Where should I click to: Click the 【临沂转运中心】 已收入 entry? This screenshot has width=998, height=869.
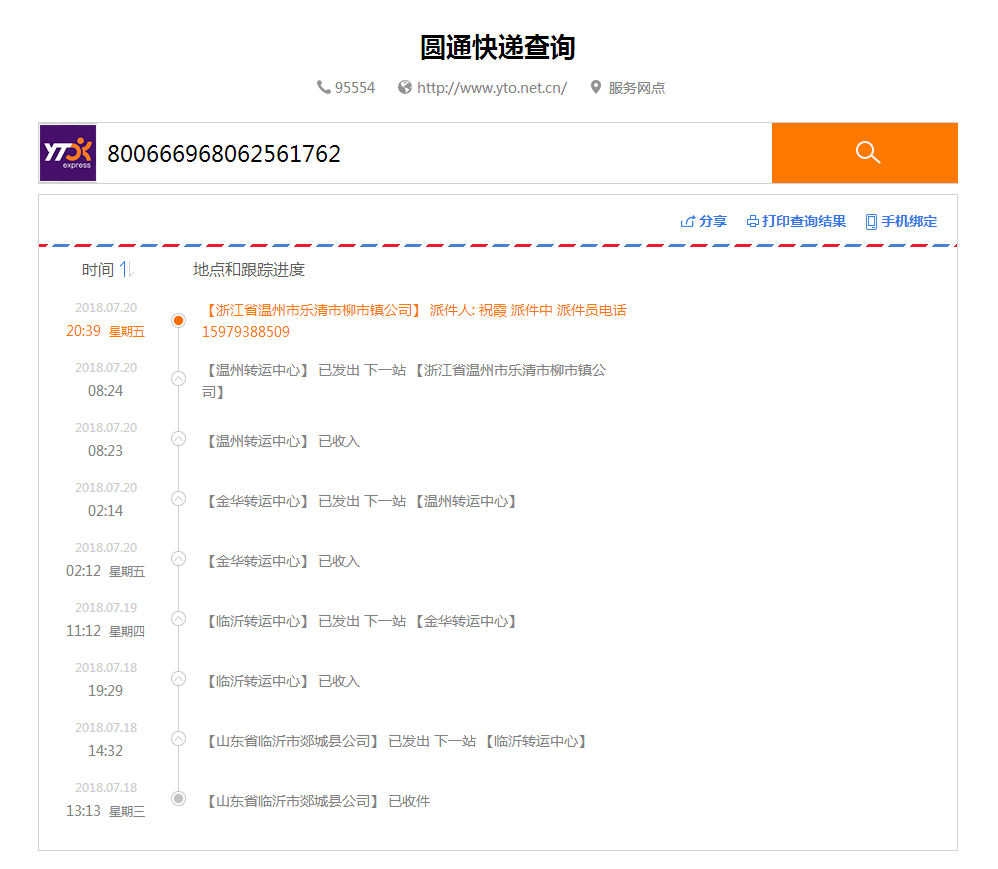point(281,681)
